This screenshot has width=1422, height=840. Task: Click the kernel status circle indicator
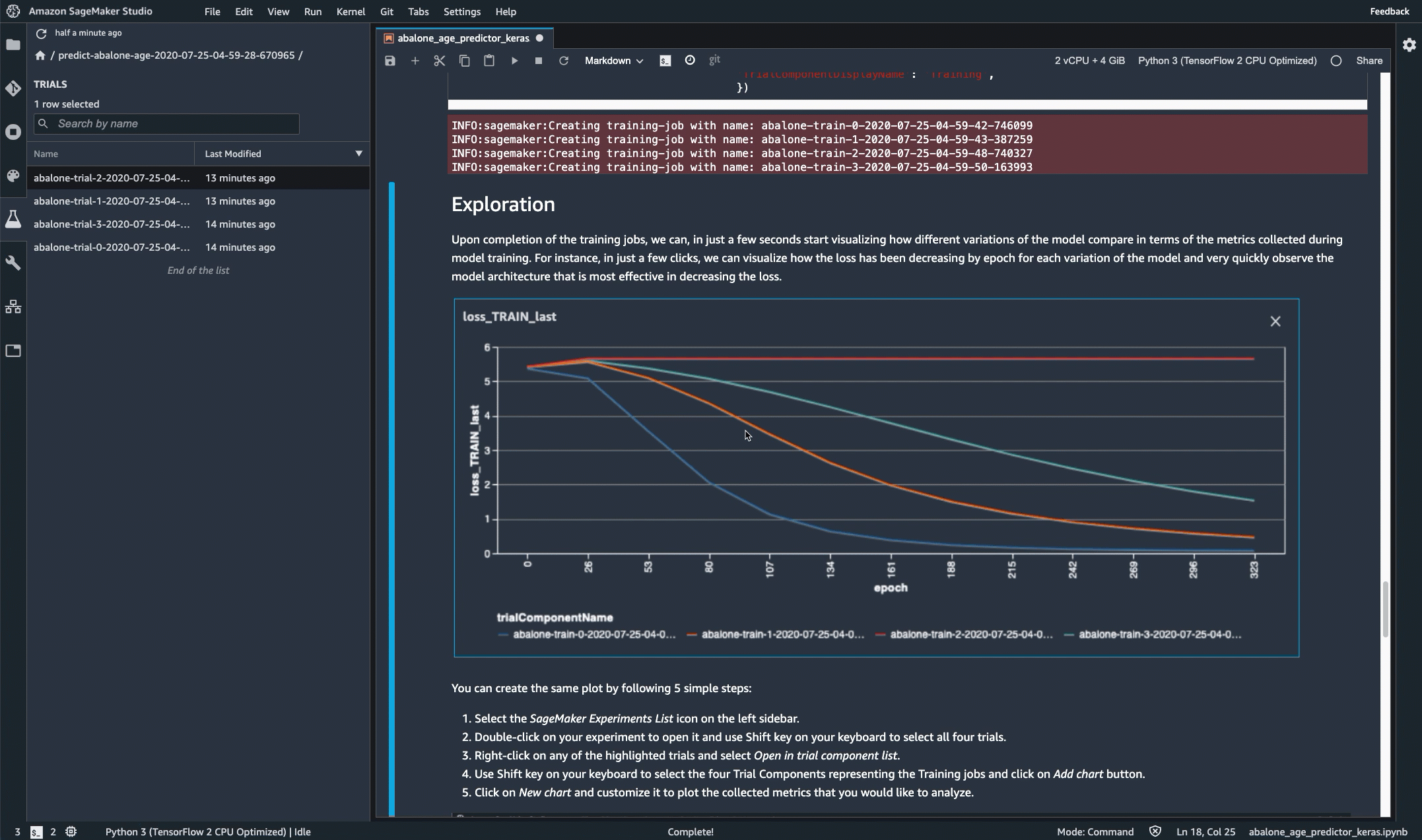(x=1336, y=61)
